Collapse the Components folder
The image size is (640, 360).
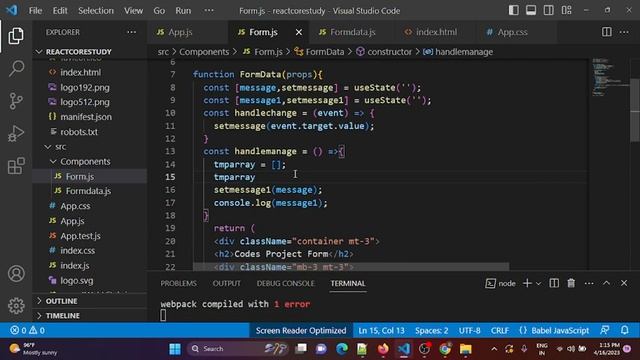tap(85, 162)
